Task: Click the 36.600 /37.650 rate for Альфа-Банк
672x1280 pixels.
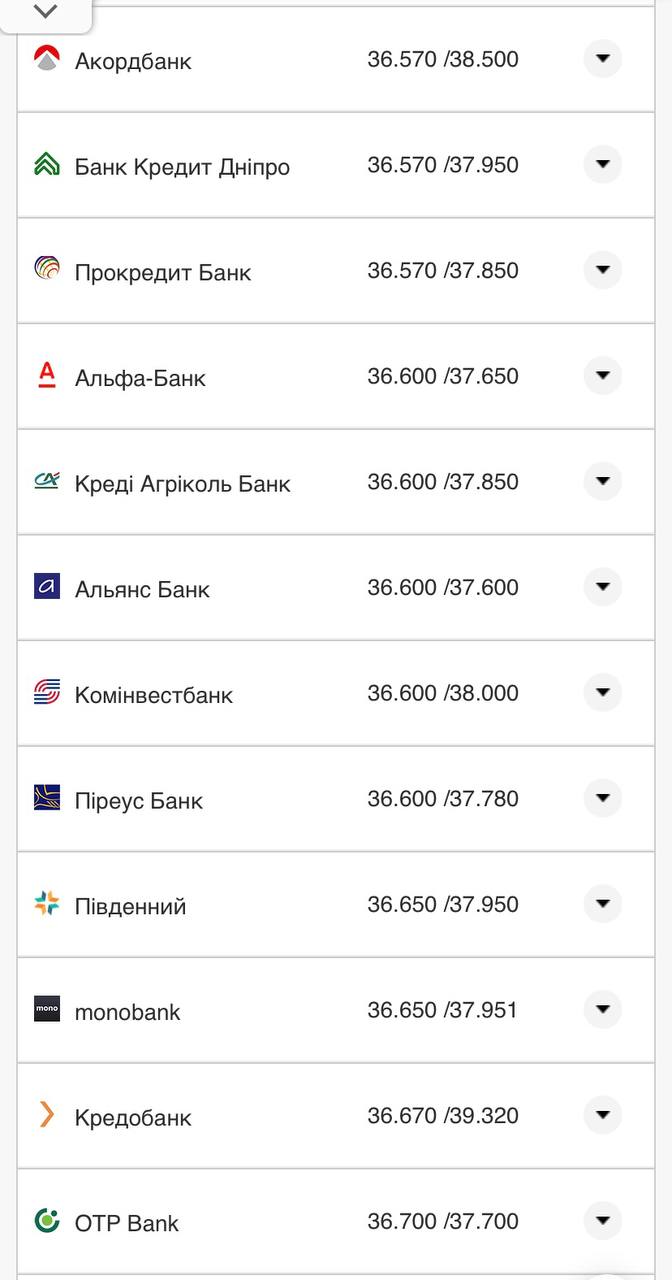Action: pos(443,376)
